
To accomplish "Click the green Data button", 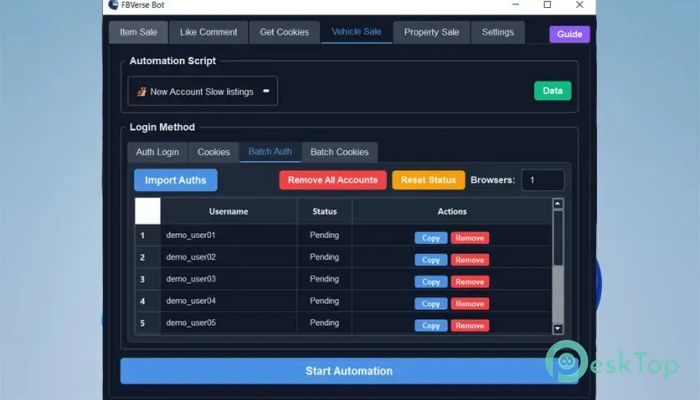I will point(553,91).
